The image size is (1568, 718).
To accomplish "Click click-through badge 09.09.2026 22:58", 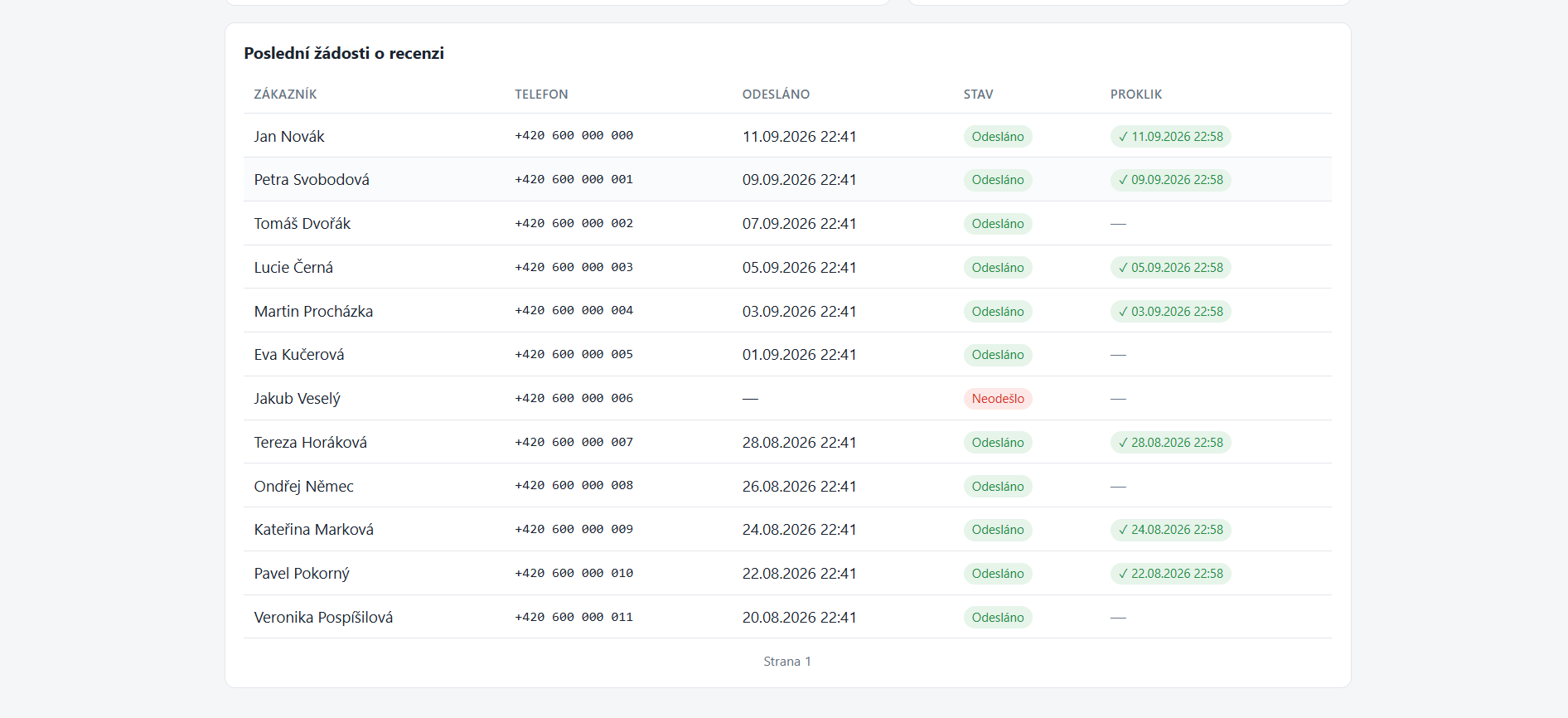I will pyautogui.click(x=1170, y=180).
